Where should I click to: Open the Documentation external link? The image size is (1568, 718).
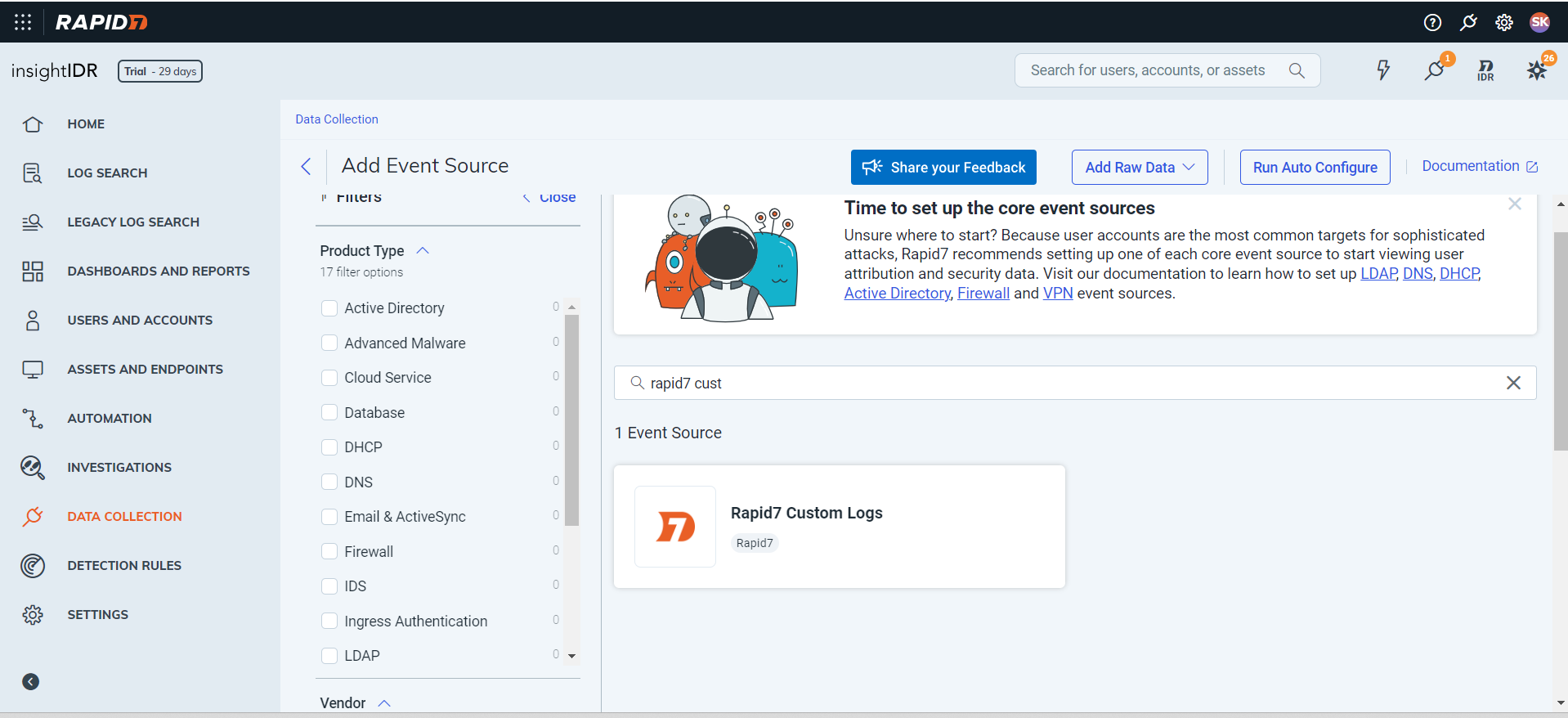pos(1480,166)
